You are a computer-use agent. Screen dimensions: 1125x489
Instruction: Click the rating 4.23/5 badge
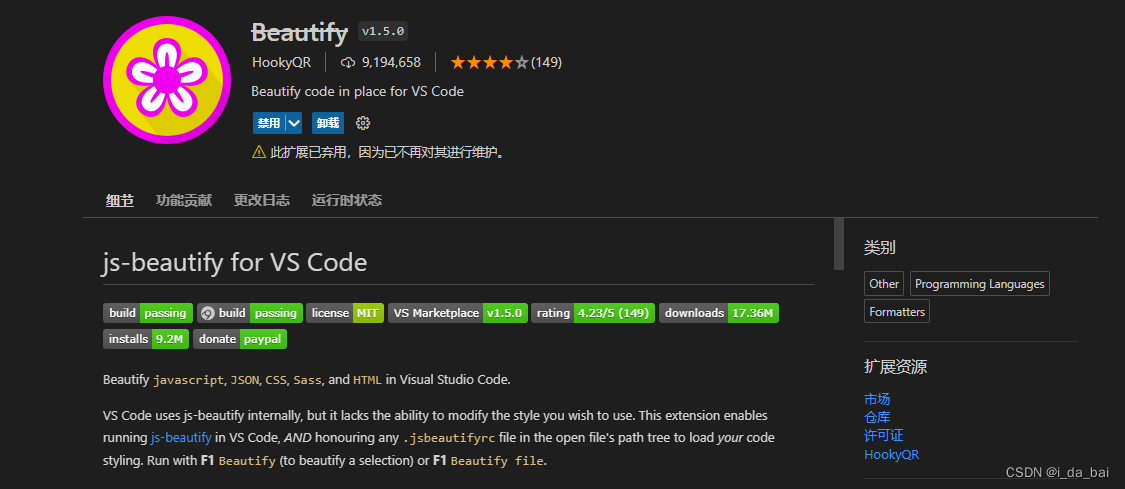(593, 313)
